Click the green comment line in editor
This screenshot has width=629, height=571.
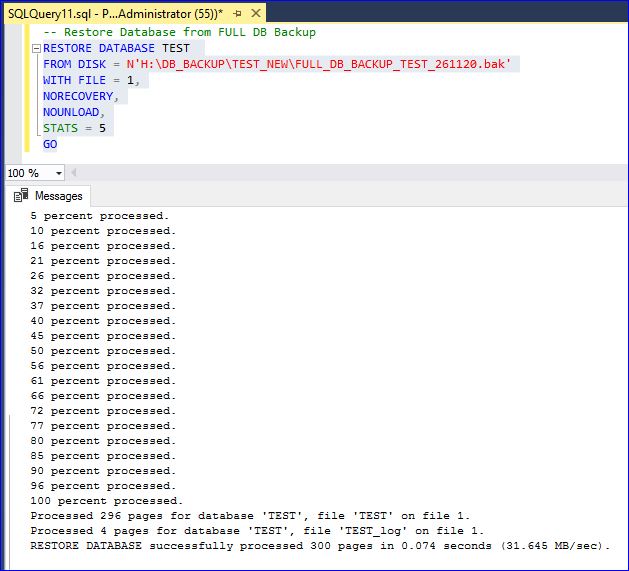[180, 32]
